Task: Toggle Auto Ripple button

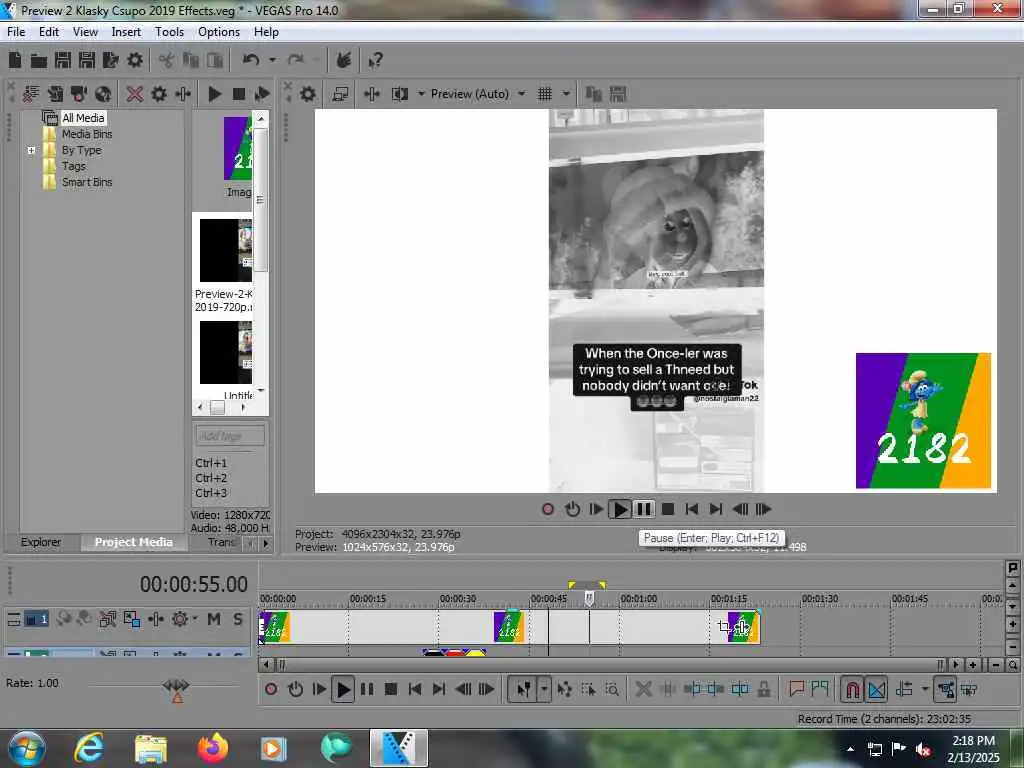Action: coord(904,689)
